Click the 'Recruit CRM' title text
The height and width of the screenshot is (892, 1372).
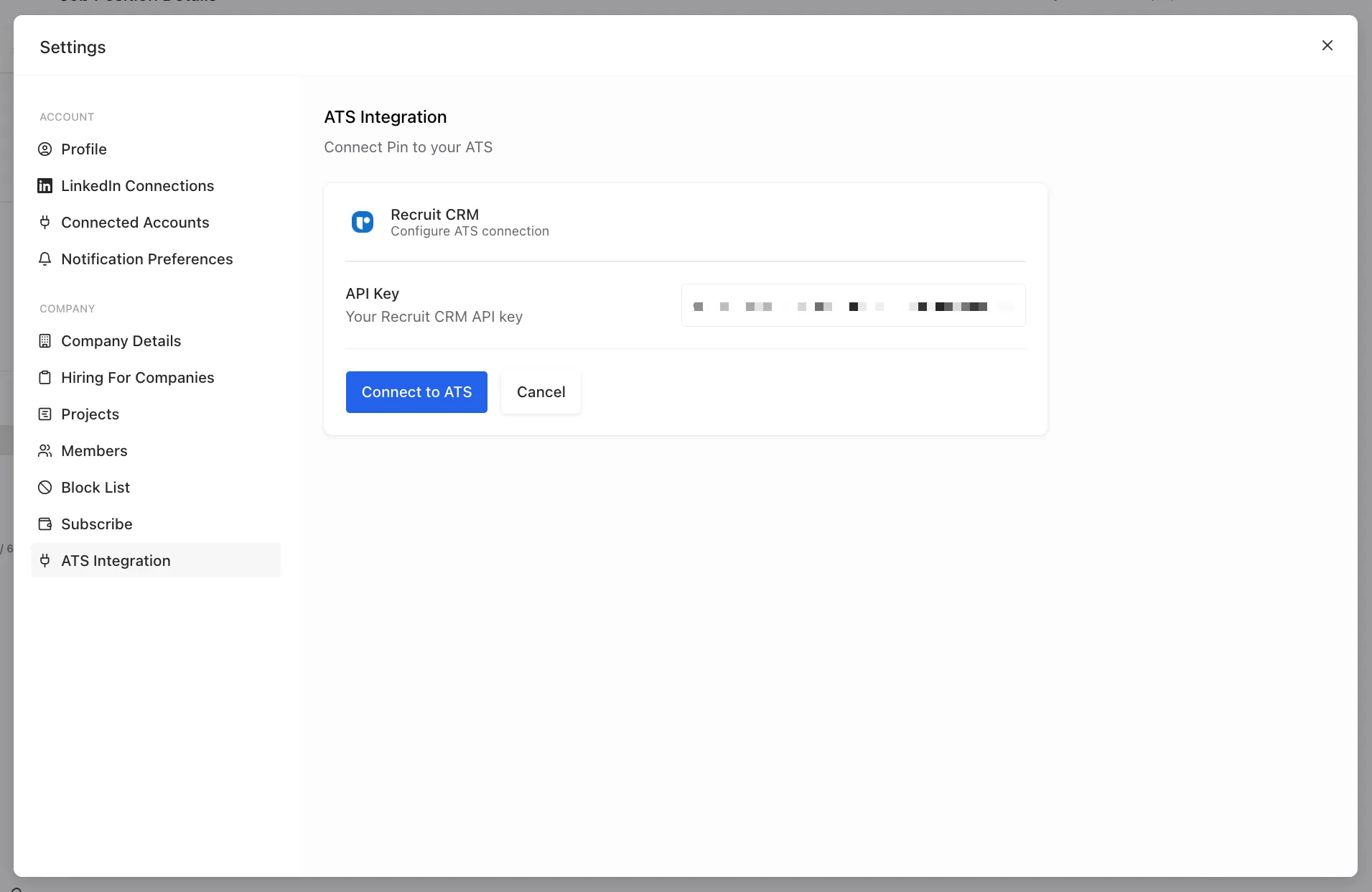click(x=434, y=215)
